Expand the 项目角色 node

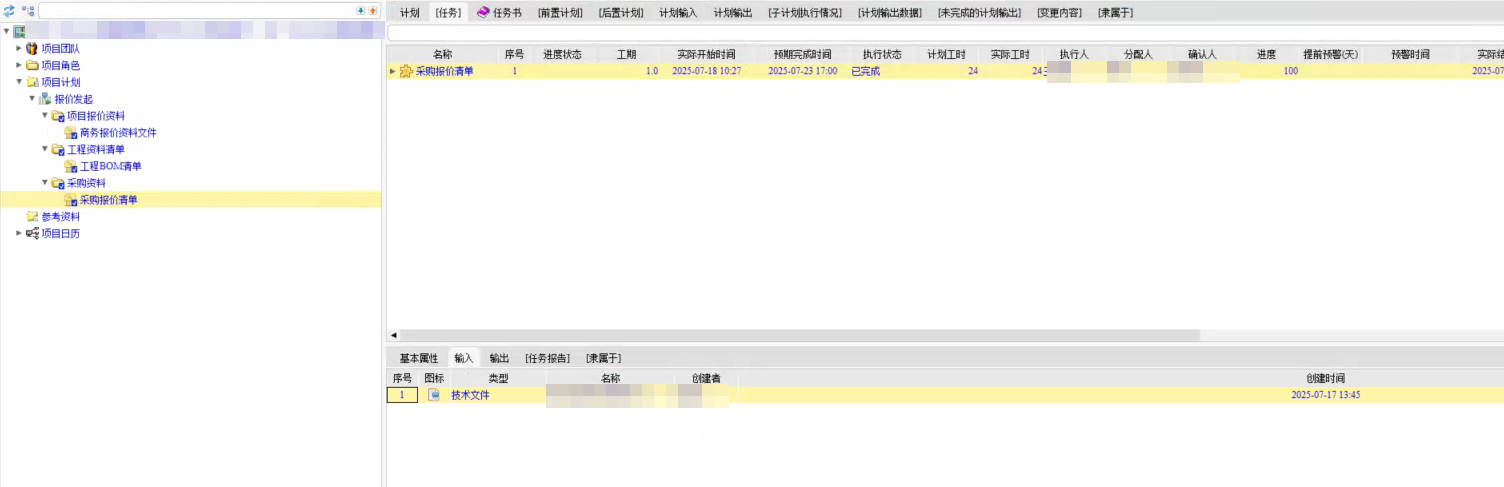[18, 65]
